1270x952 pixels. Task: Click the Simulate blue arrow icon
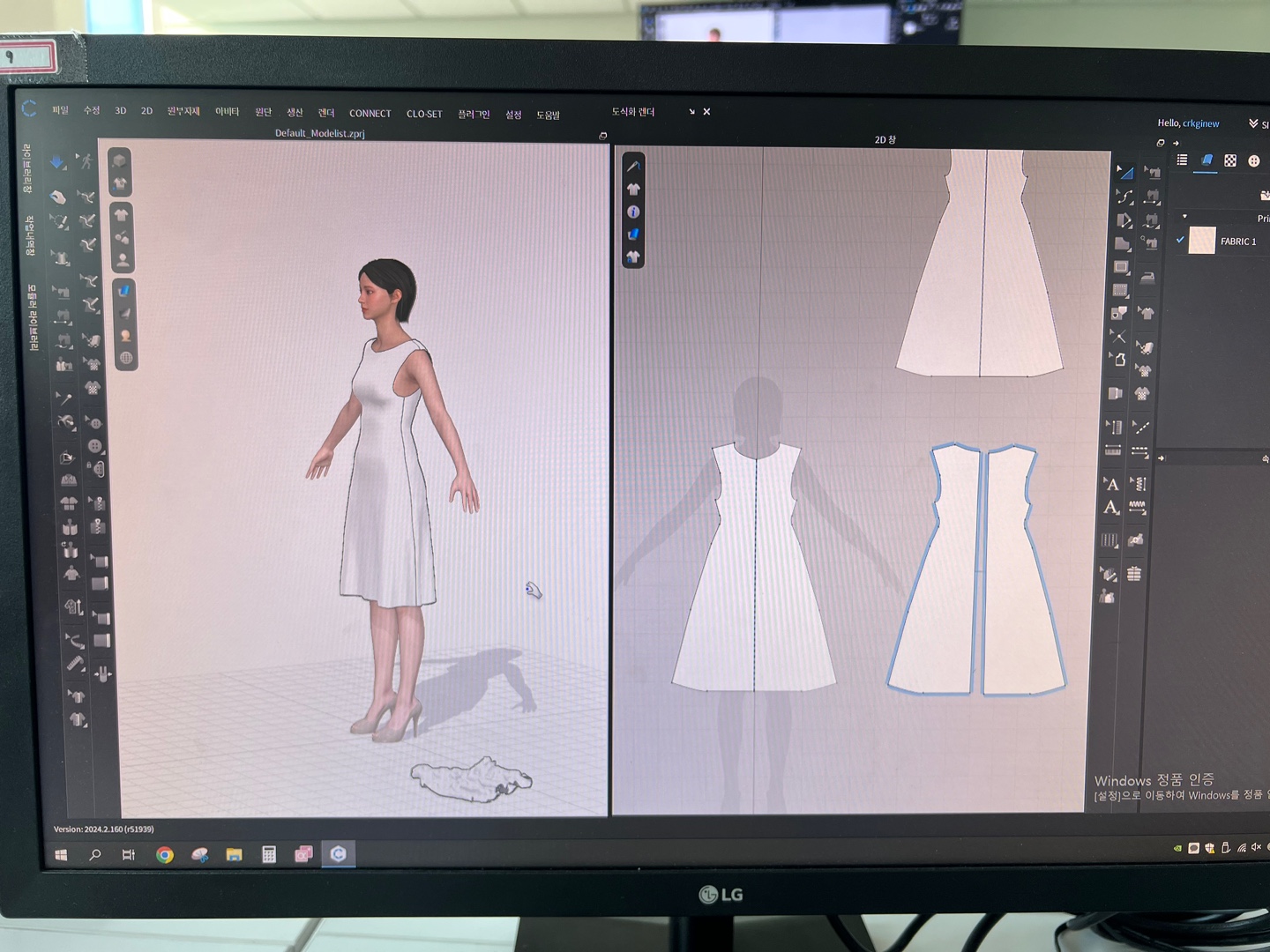(x=57, y=162)
